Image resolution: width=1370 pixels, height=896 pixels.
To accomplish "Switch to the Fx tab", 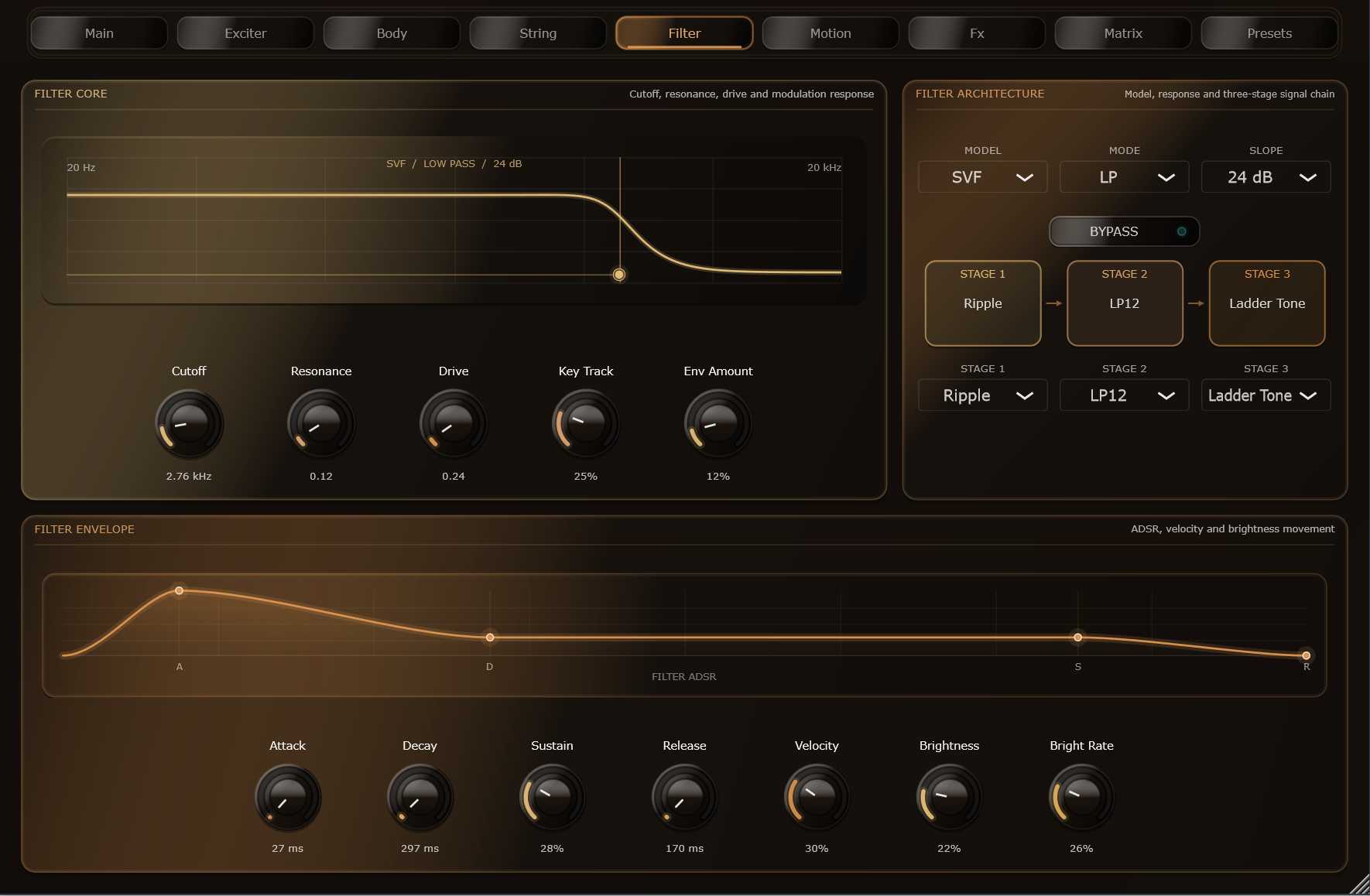I will click(x=977, y=33).
